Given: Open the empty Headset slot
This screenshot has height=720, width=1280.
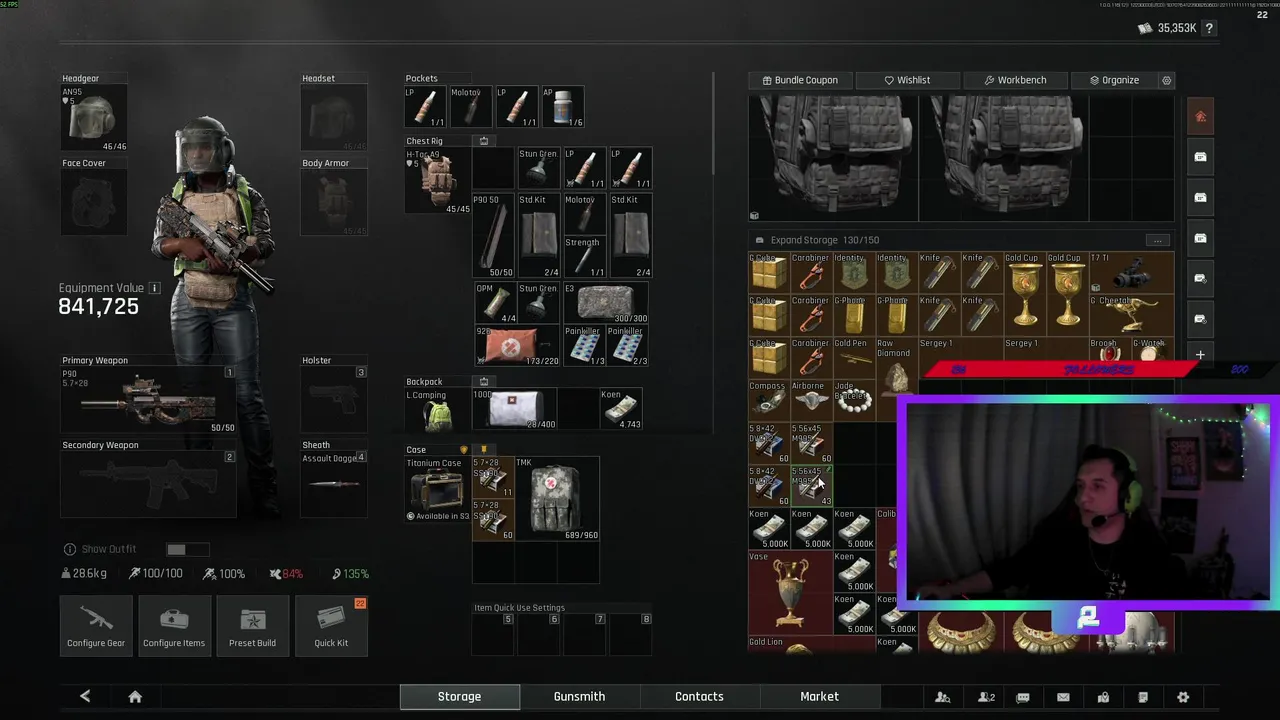Looking at the screenshot, I should (334, 119).
